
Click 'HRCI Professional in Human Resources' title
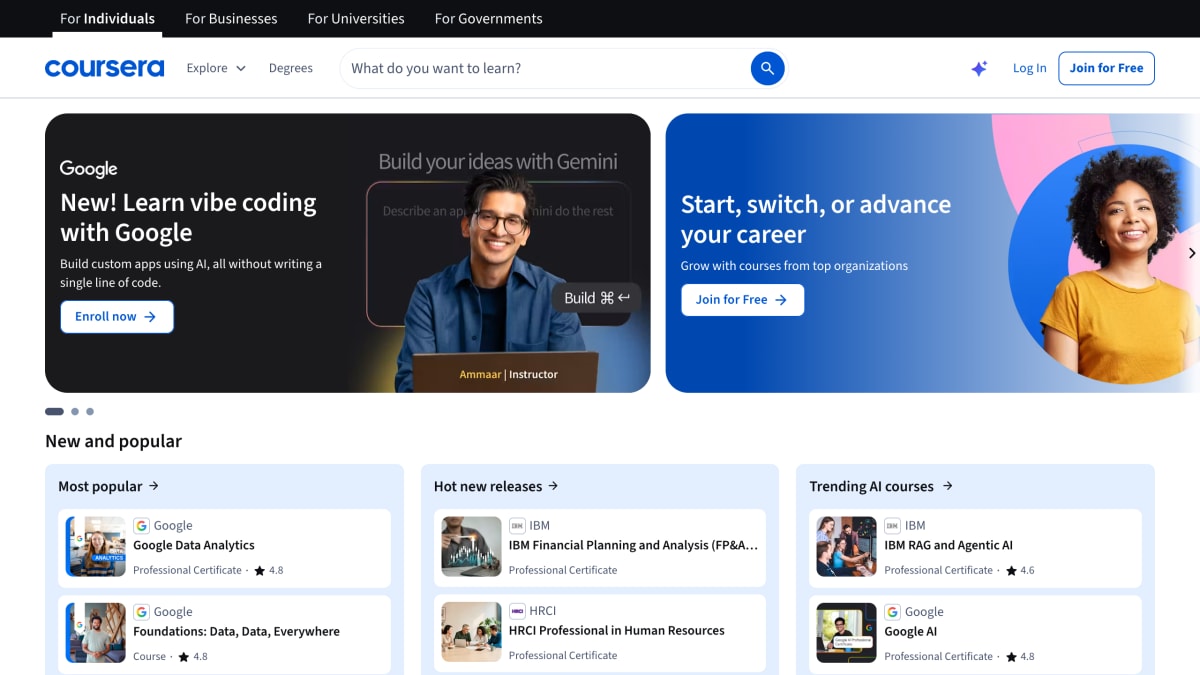pos(617,630)
